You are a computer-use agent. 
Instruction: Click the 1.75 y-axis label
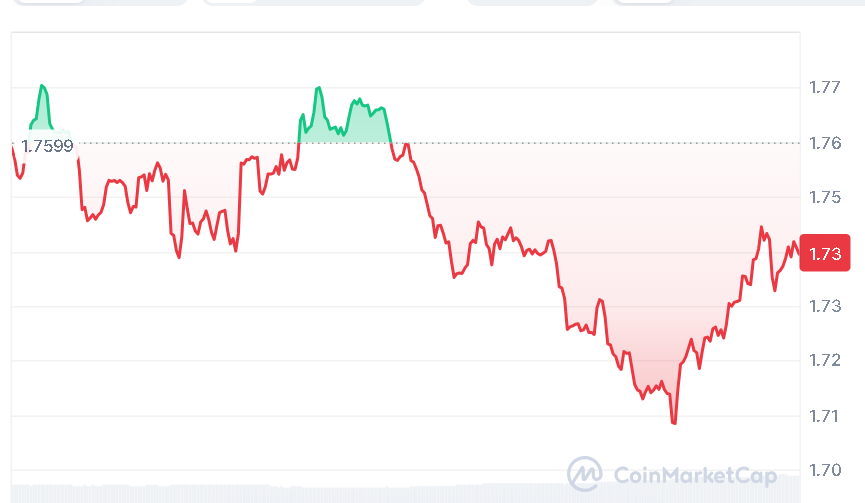pos(824,197)
